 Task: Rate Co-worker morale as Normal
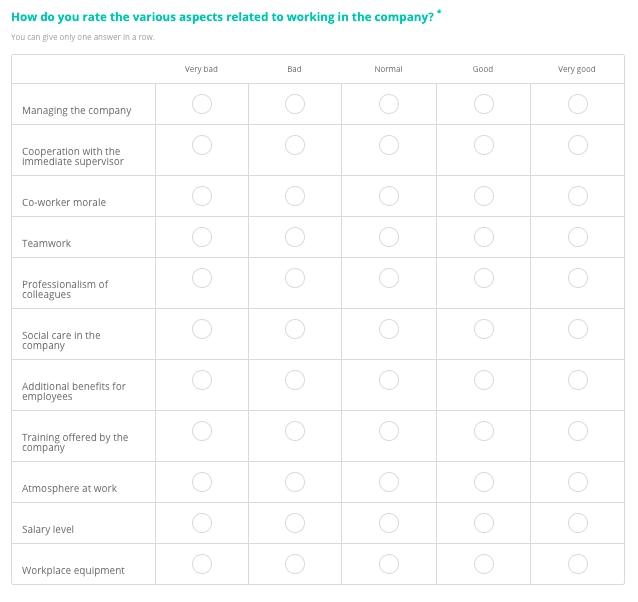tap(389, 196)
